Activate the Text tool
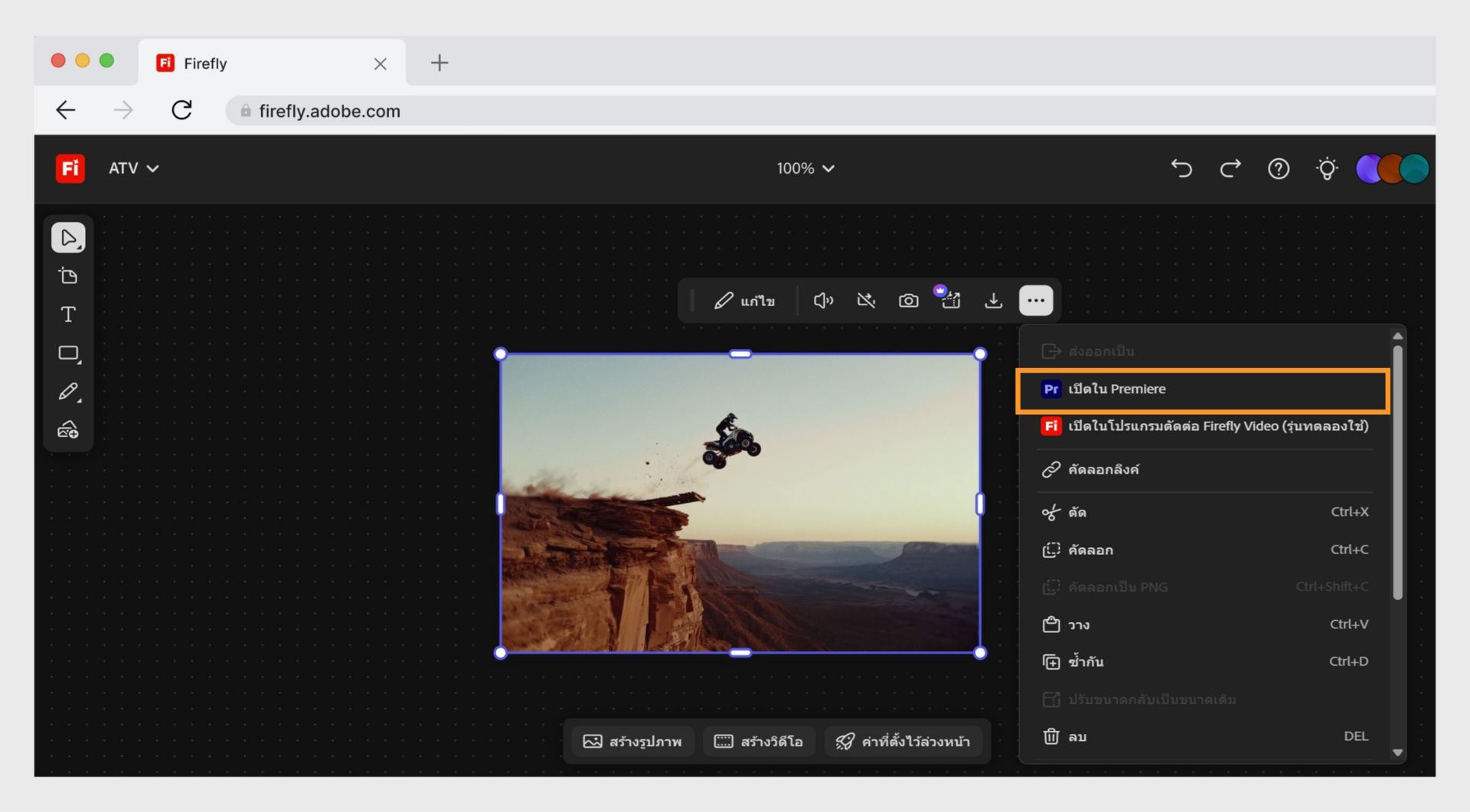The image size is (1470, 812). click(68, 314)
